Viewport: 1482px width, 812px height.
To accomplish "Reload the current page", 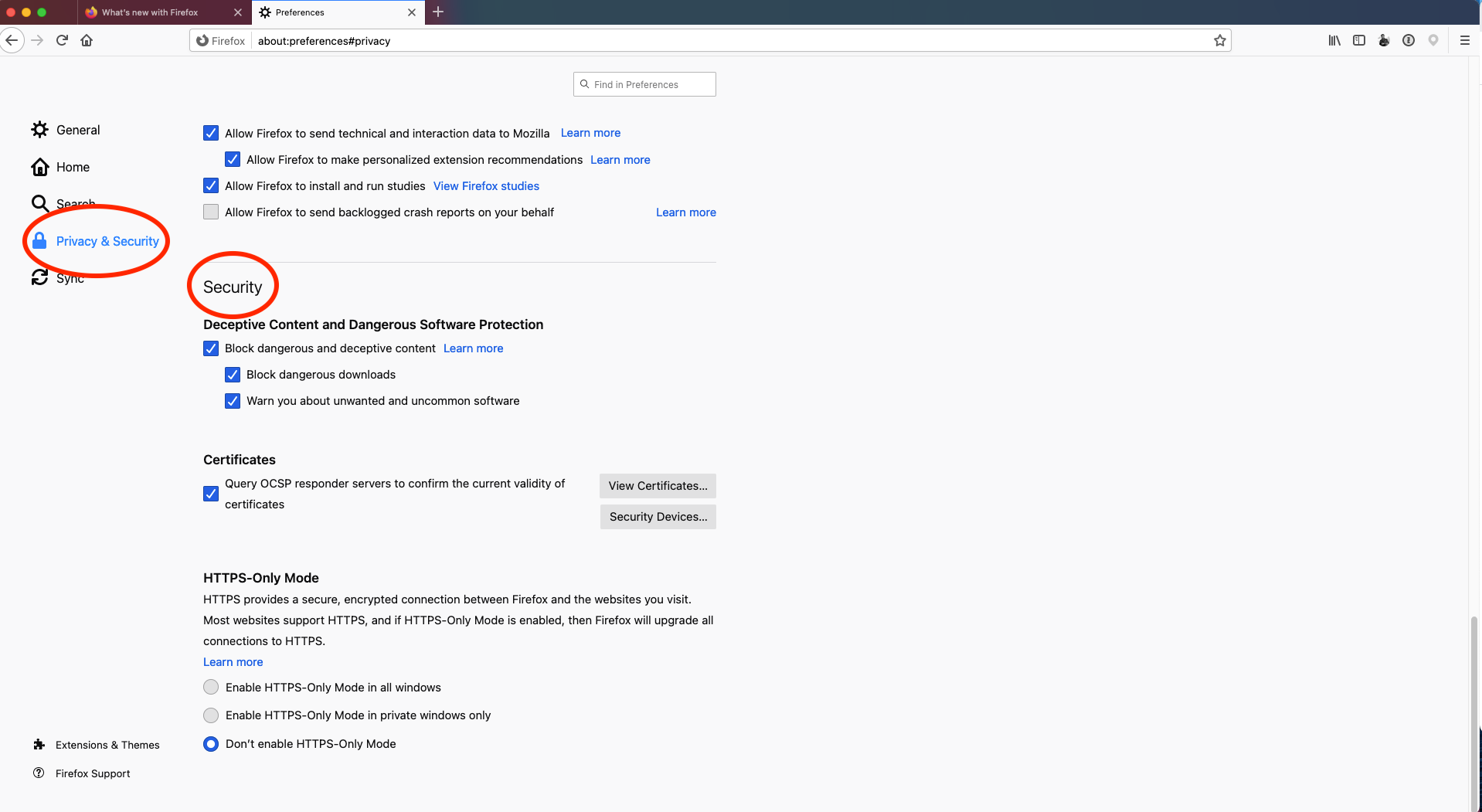I will [62, 40].
